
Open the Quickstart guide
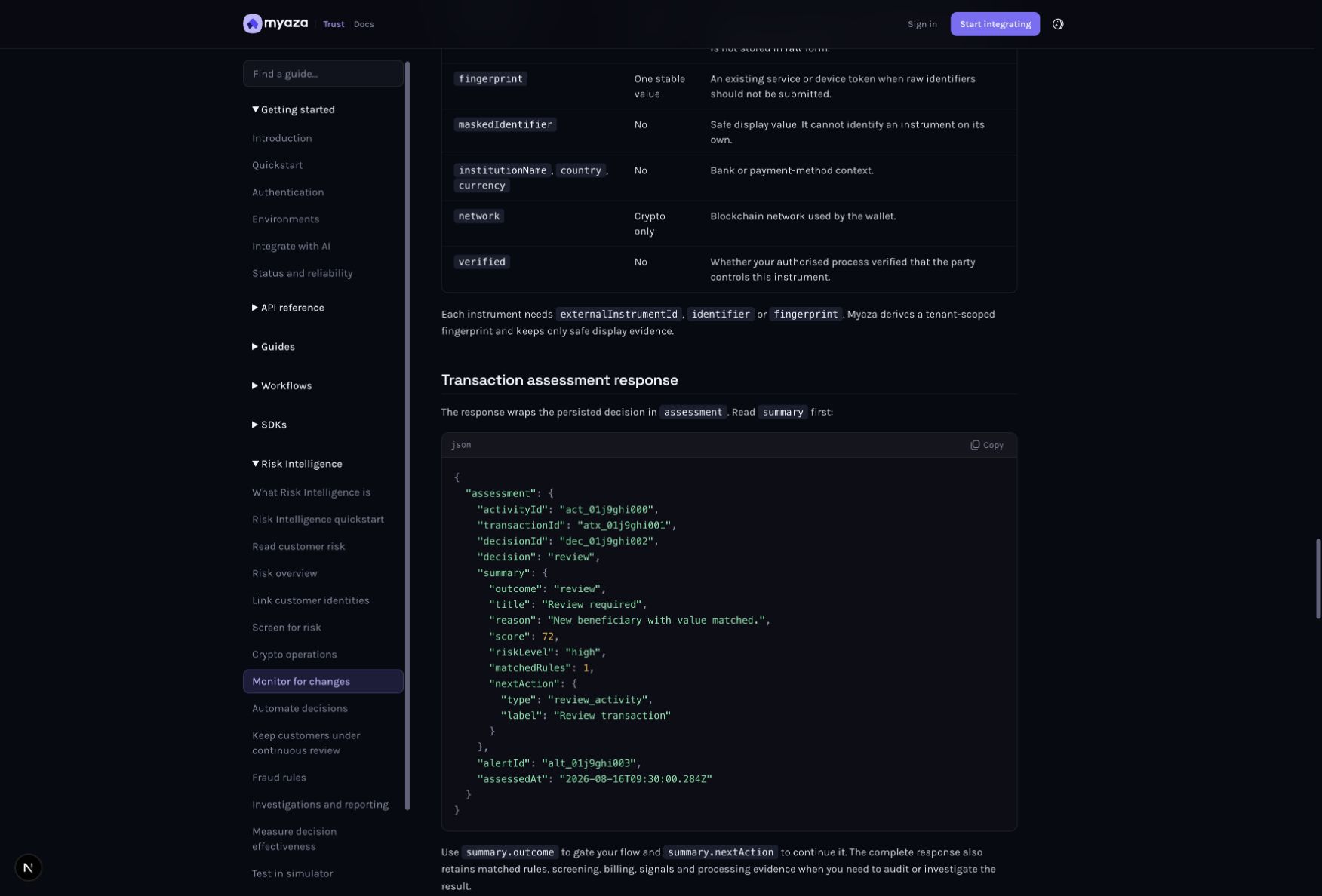pos(277,165)
